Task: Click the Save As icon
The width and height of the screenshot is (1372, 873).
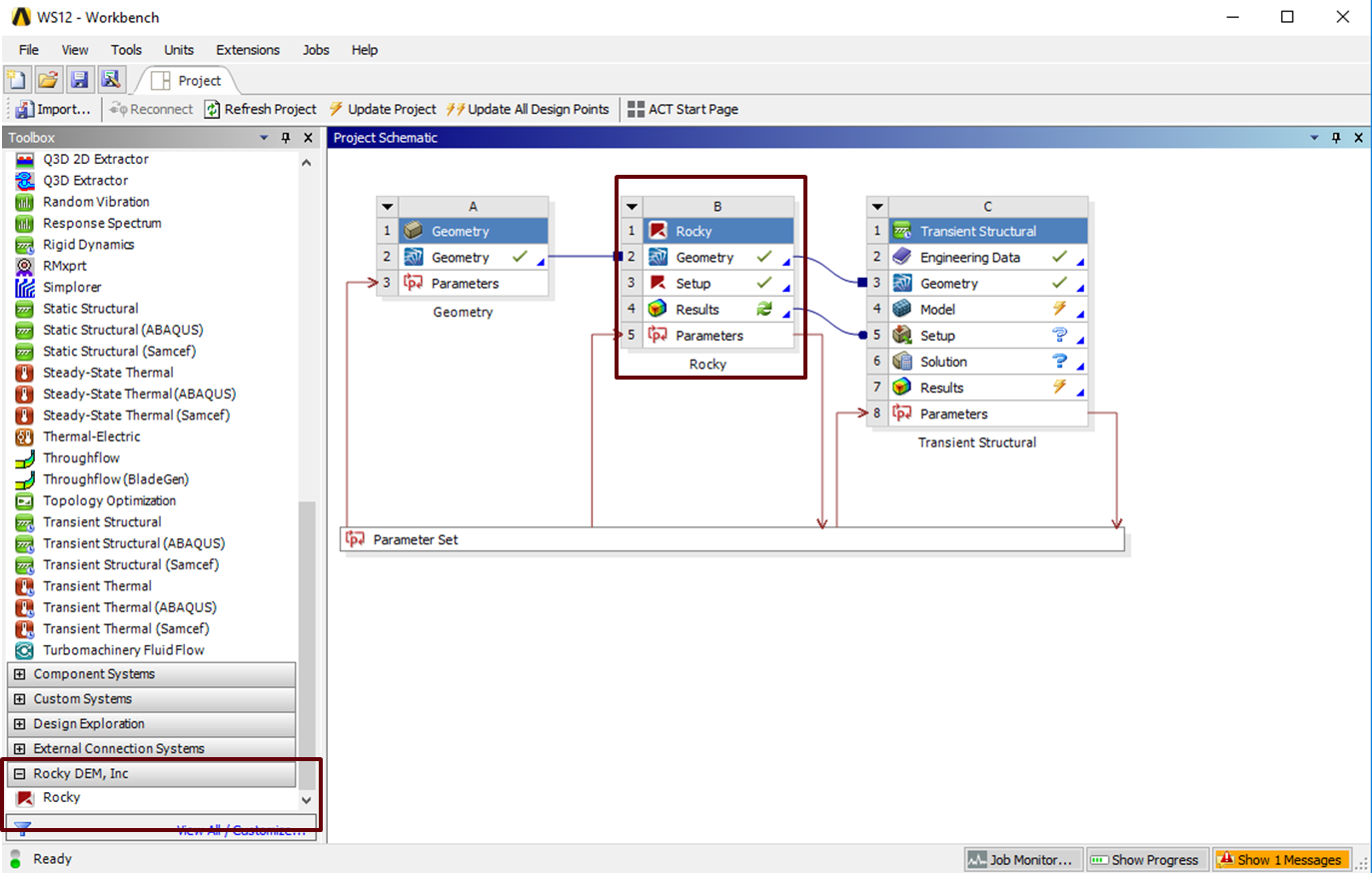Action: [x=111, y=80]
